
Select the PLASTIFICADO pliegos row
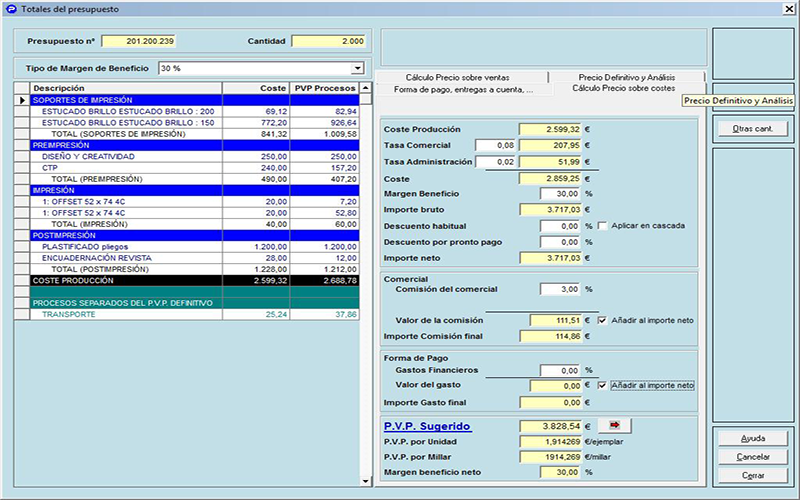coord(187,246)
